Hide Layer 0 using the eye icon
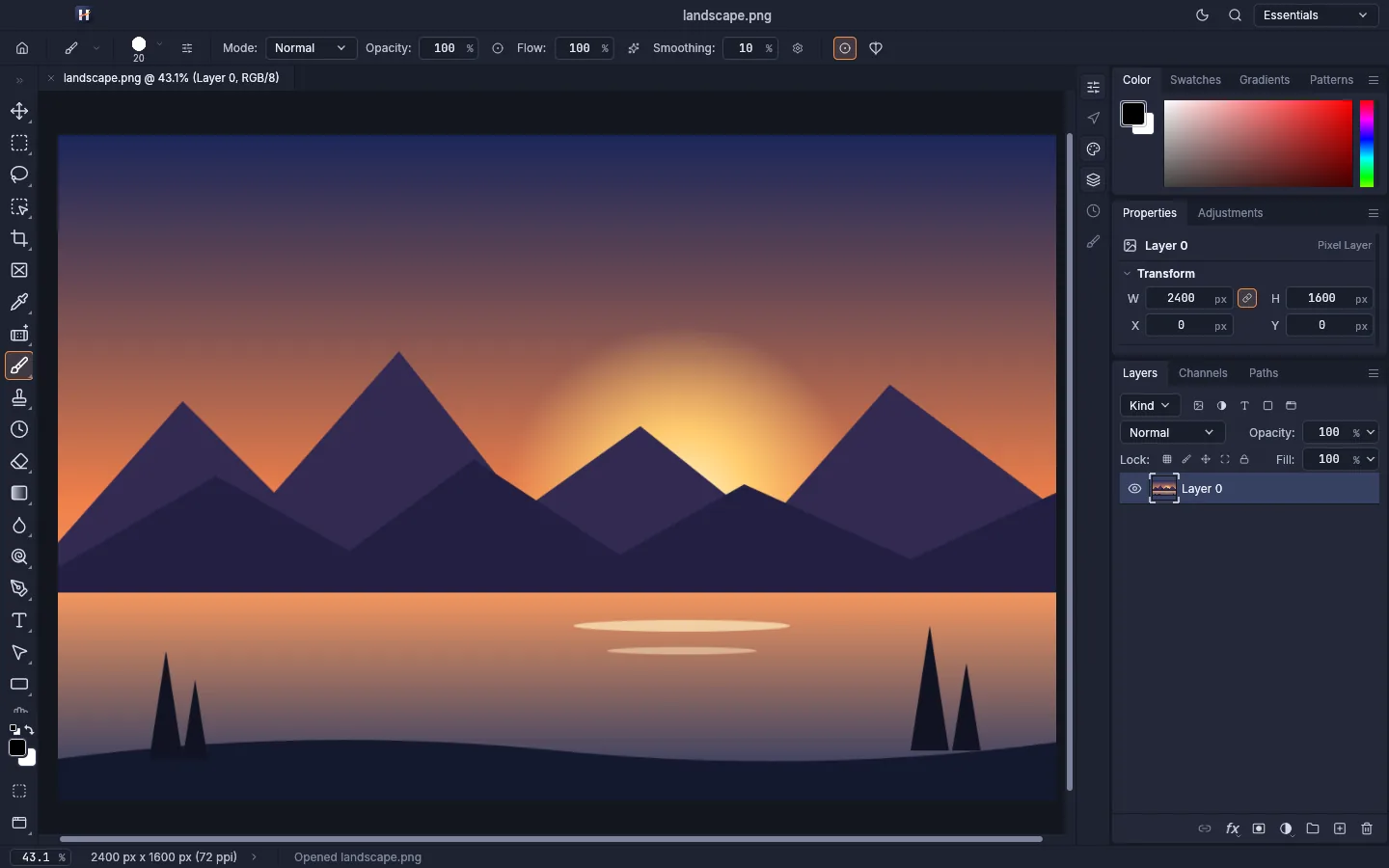This screenshot has height=868, width=1389. coord(1134,489)
